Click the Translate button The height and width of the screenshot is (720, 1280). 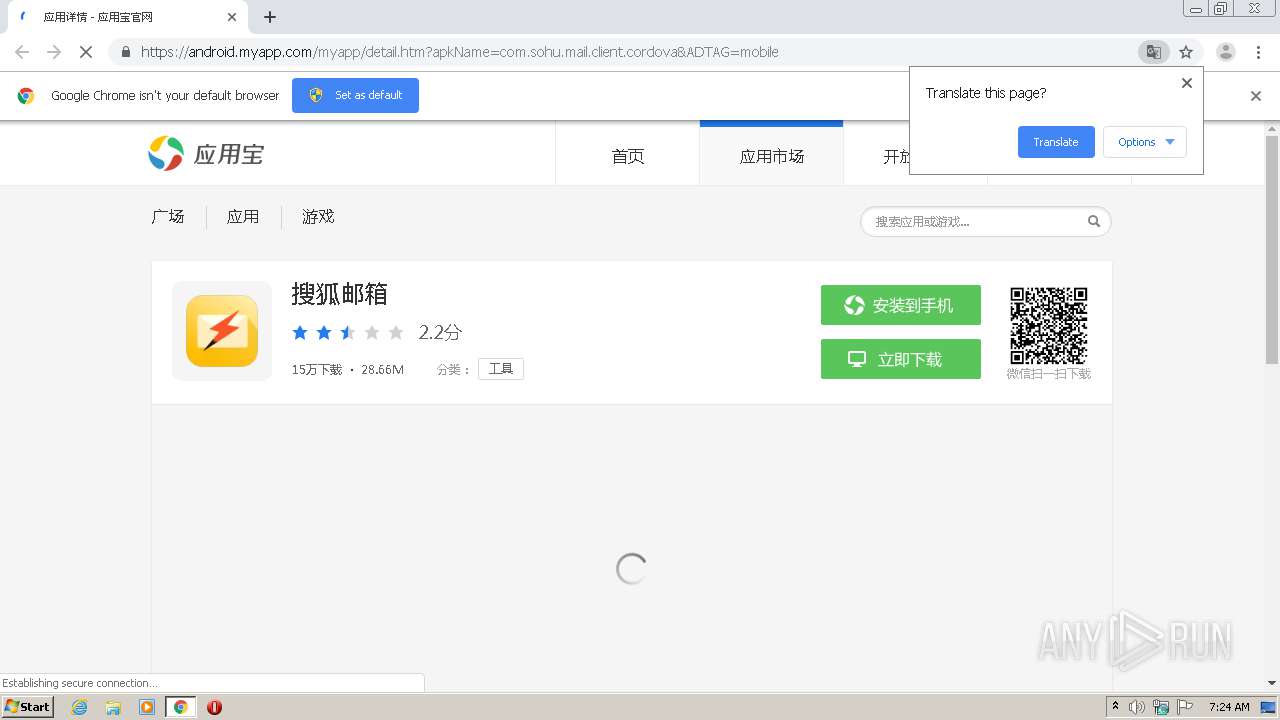[1056, 142]
